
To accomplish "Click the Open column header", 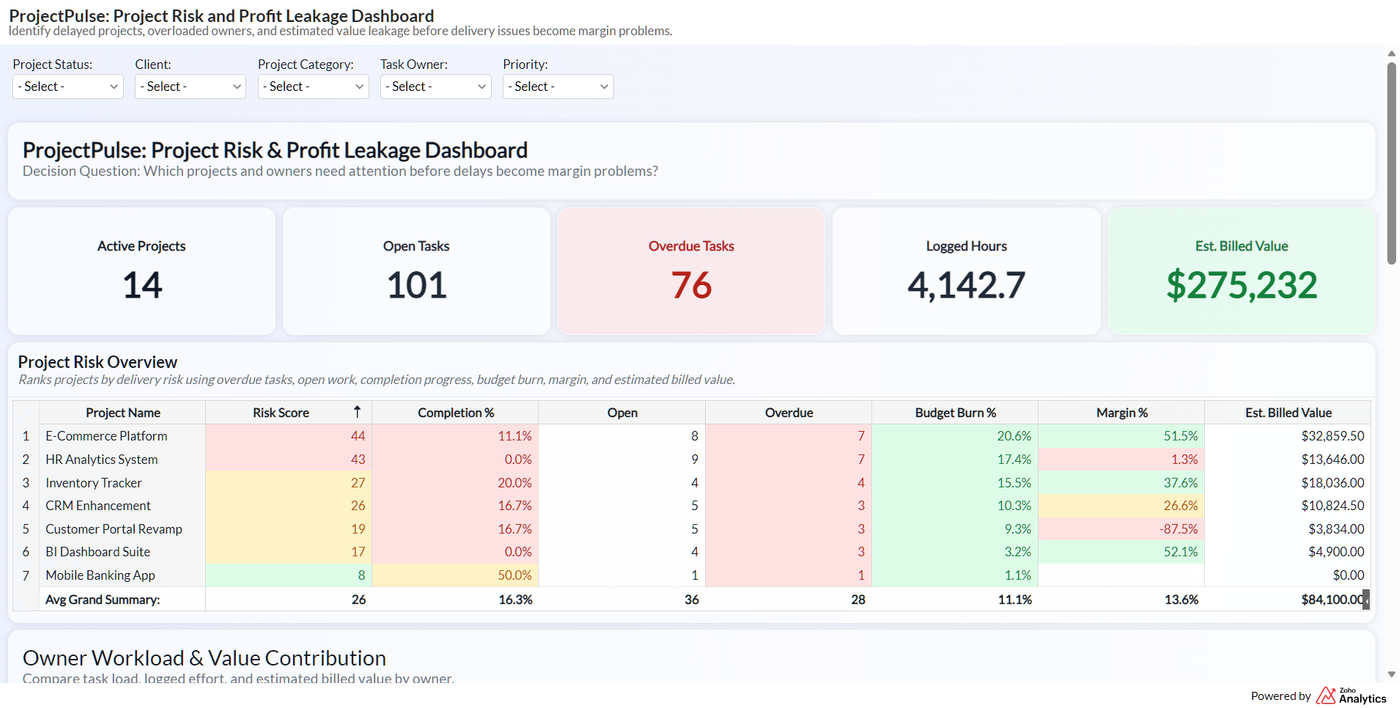I will [x=622, y=412].
